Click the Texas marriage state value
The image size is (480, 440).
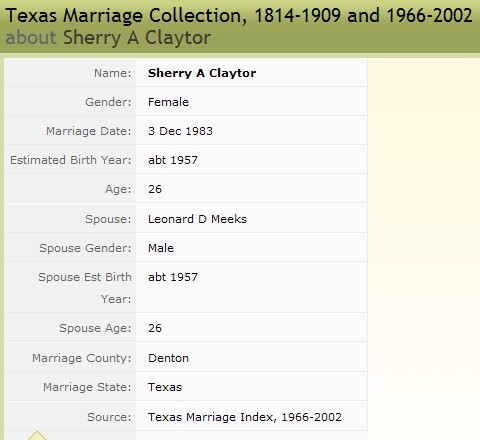[165, 387]
